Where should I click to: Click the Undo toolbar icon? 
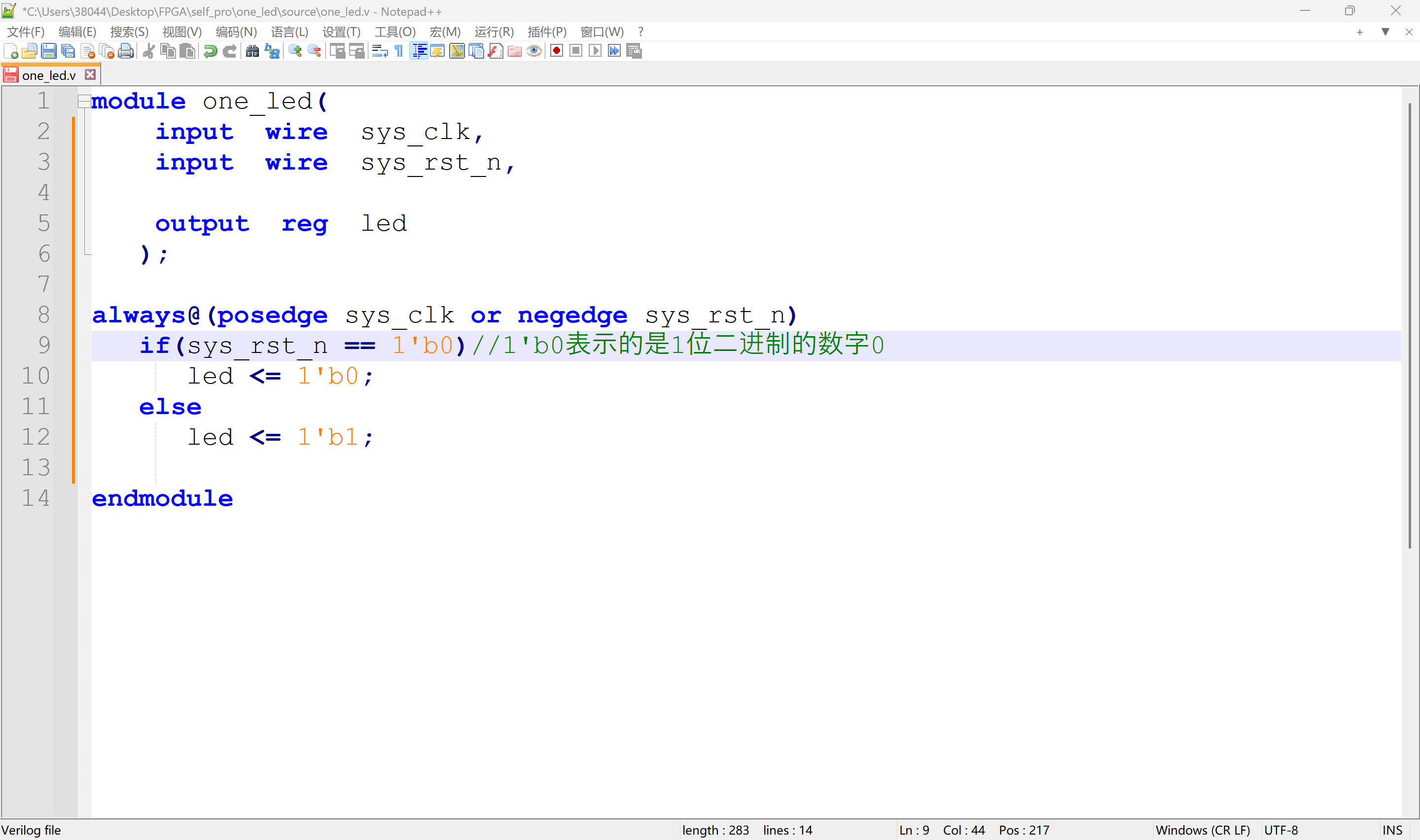(x=210, y=51)
